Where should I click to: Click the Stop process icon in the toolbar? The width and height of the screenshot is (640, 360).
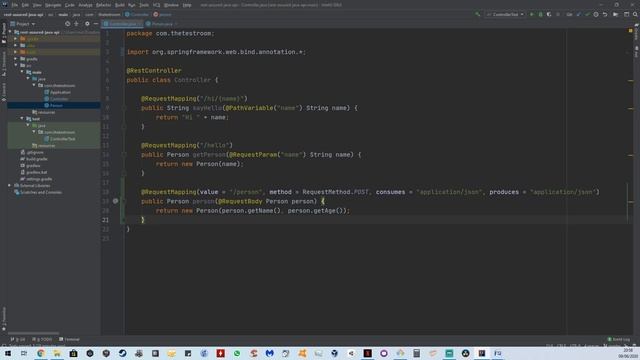coord(558,14)
